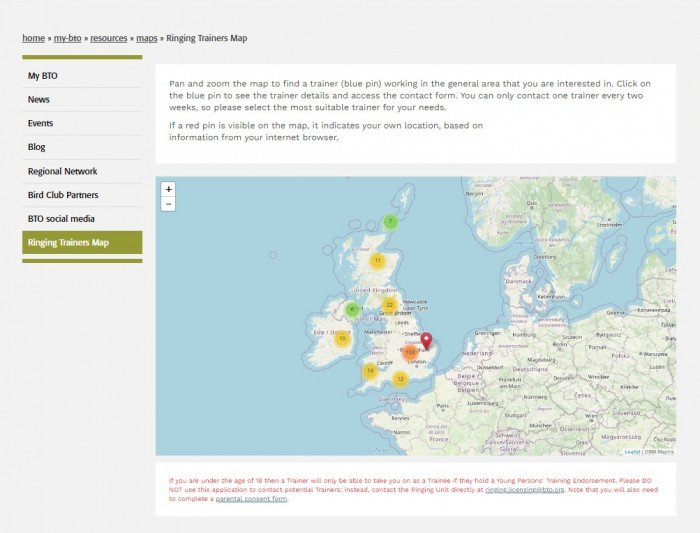Zoom out on the map
The image size is (700, 533).
pos(168,204)
